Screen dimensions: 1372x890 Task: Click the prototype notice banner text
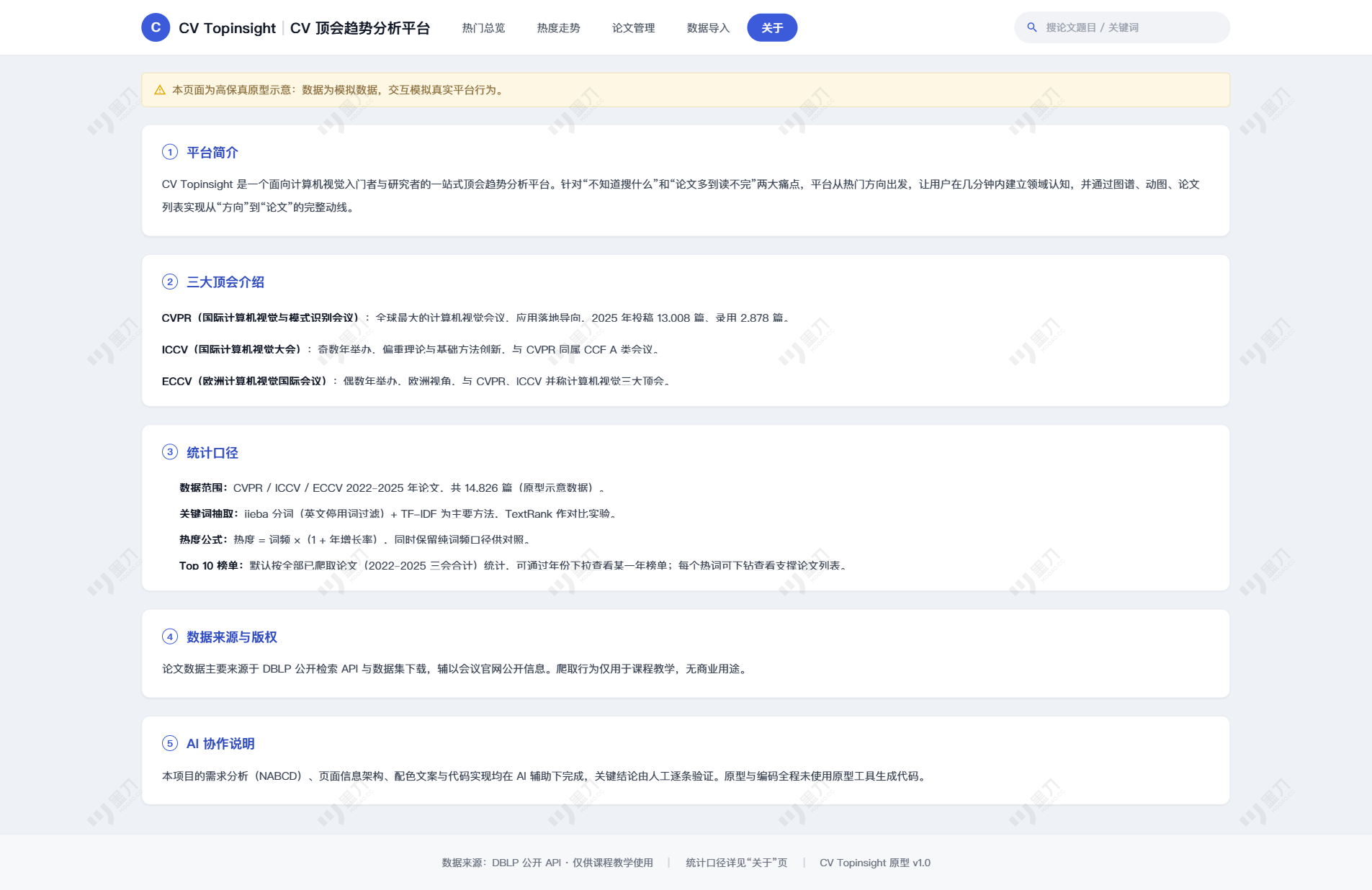point(339,90)
